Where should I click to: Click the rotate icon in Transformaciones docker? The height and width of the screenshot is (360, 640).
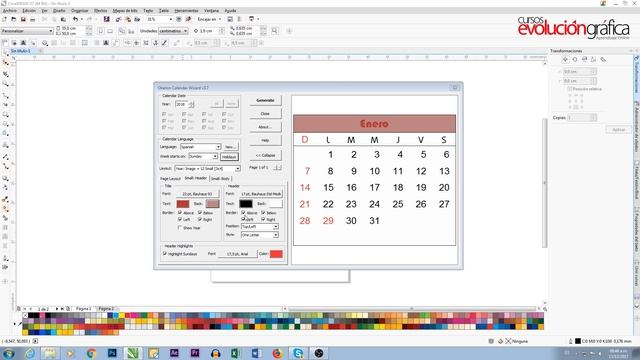575,60
